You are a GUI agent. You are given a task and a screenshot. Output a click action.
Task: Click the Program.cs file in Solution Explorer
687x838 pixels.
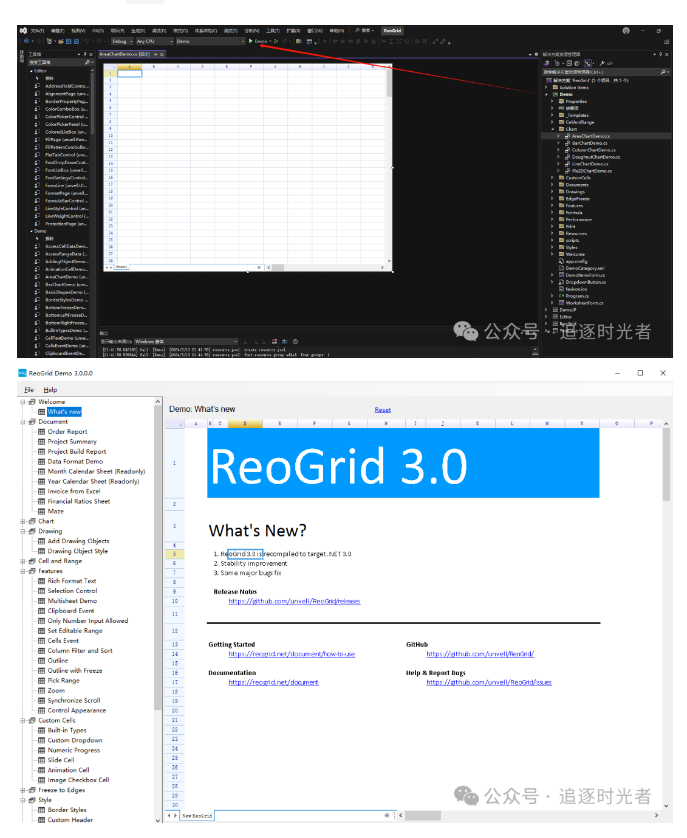tap(577, 296)
